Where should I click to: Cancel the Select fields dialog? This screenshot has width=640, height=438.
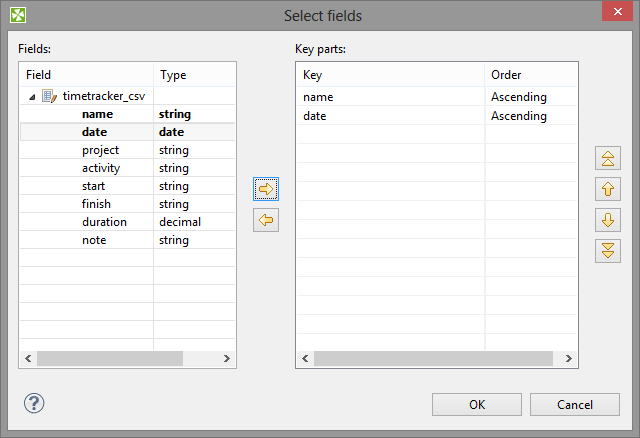click(x=575, y=404)
